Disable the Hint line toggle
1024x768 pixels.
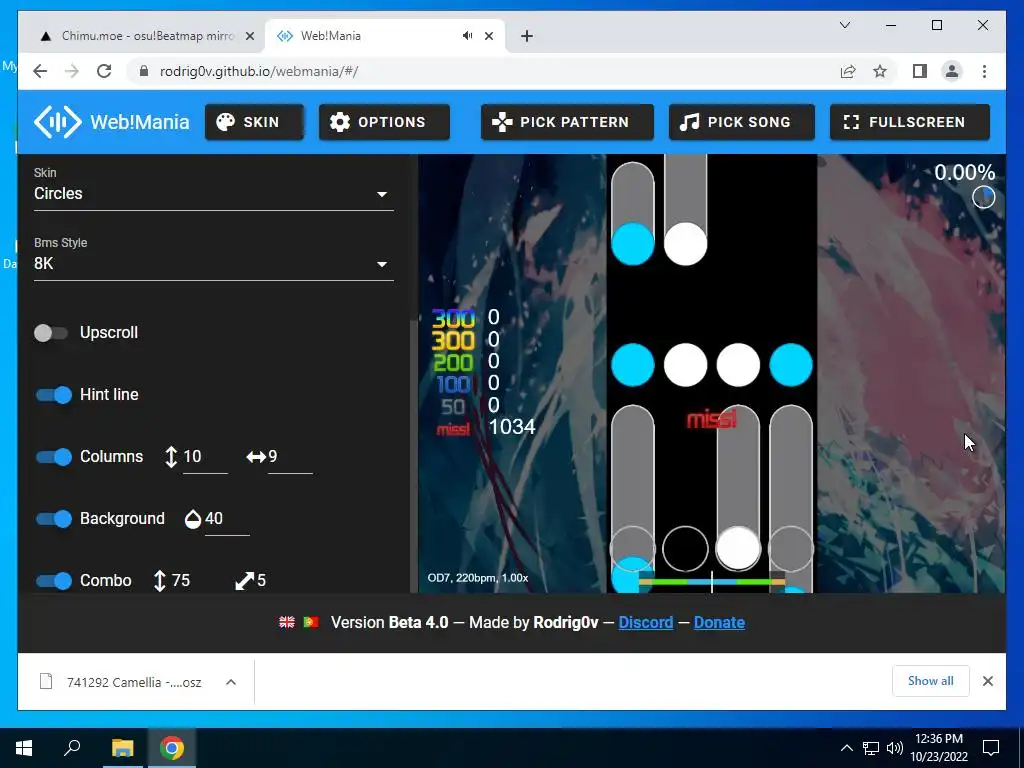coord(54,394)
